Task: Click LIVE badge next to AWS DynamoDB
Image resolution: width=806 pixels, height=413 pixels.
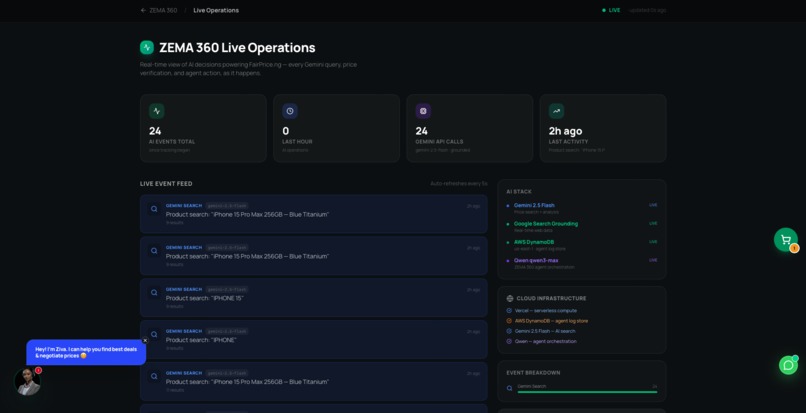Action: [653, 242]
